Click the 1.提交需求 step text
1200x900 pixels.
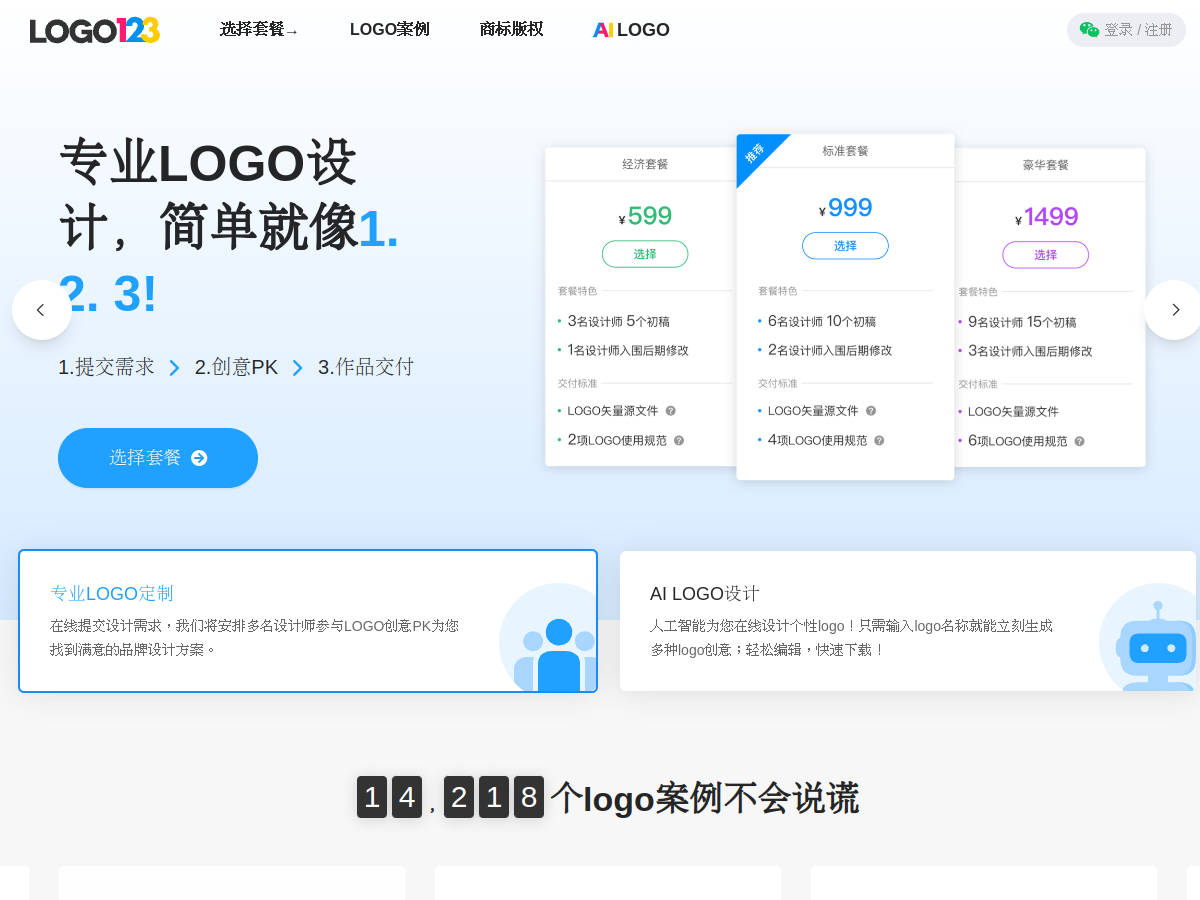pos(106,367)
